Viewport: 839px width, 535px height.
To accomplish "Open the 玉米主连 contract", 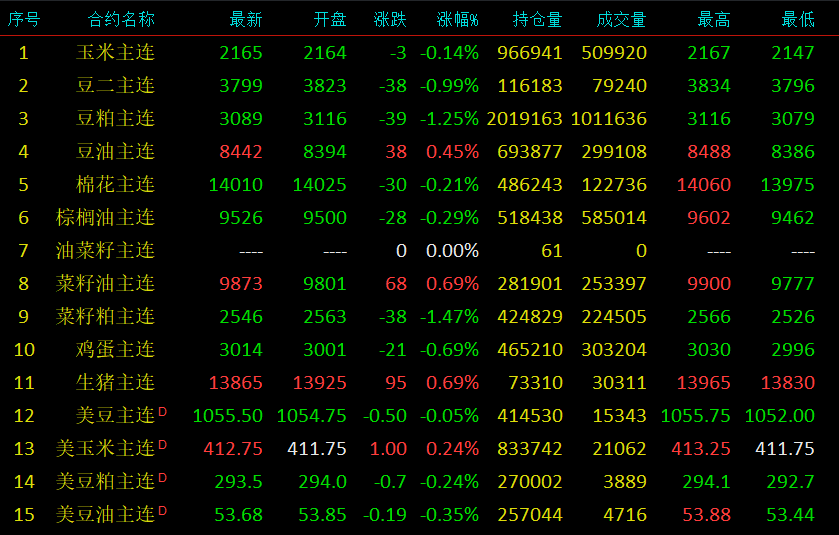I will [x=116, y=53].
